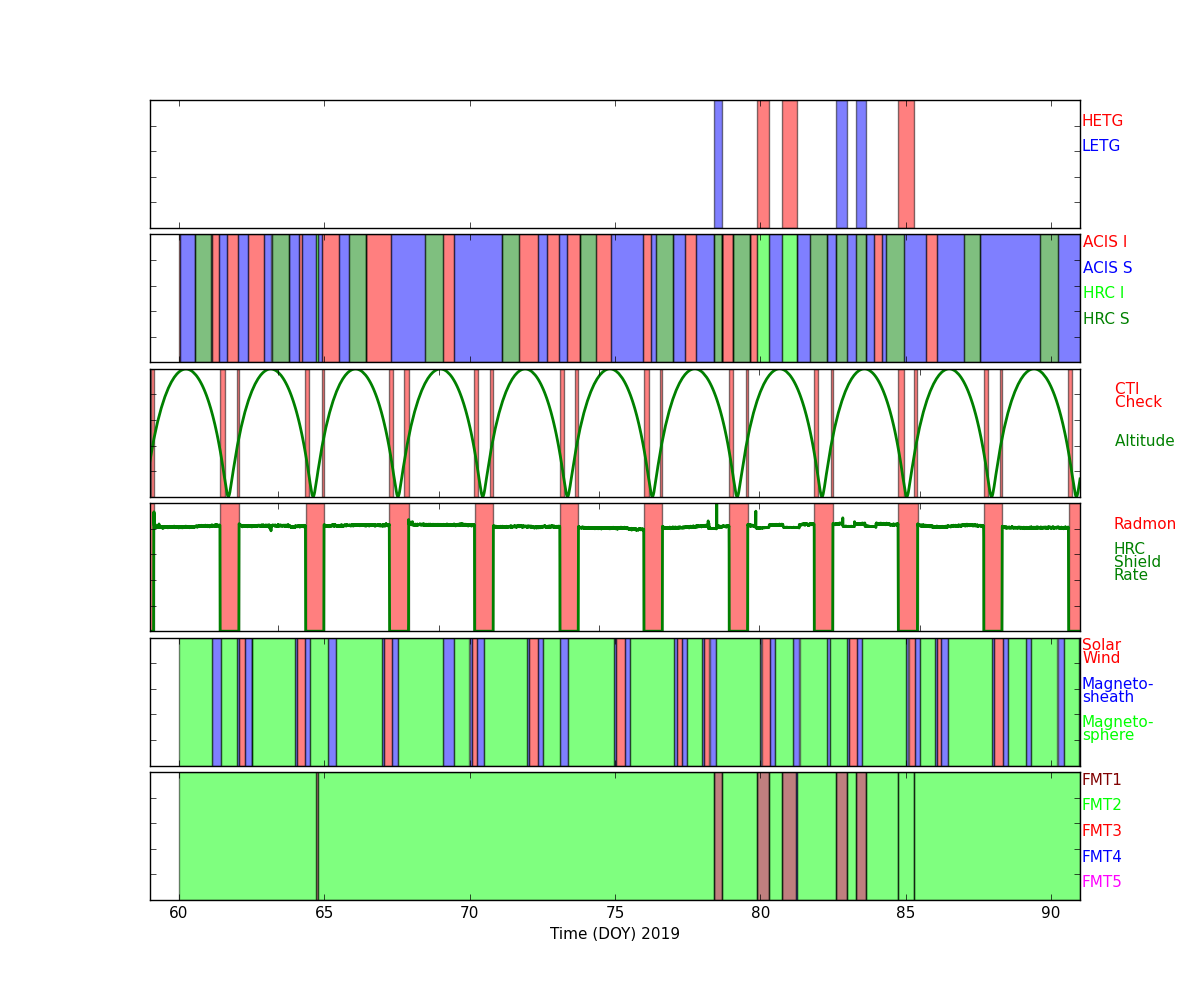
Task: Click the 75 tick label on x-axis
Action: click(x=615, y=912)
